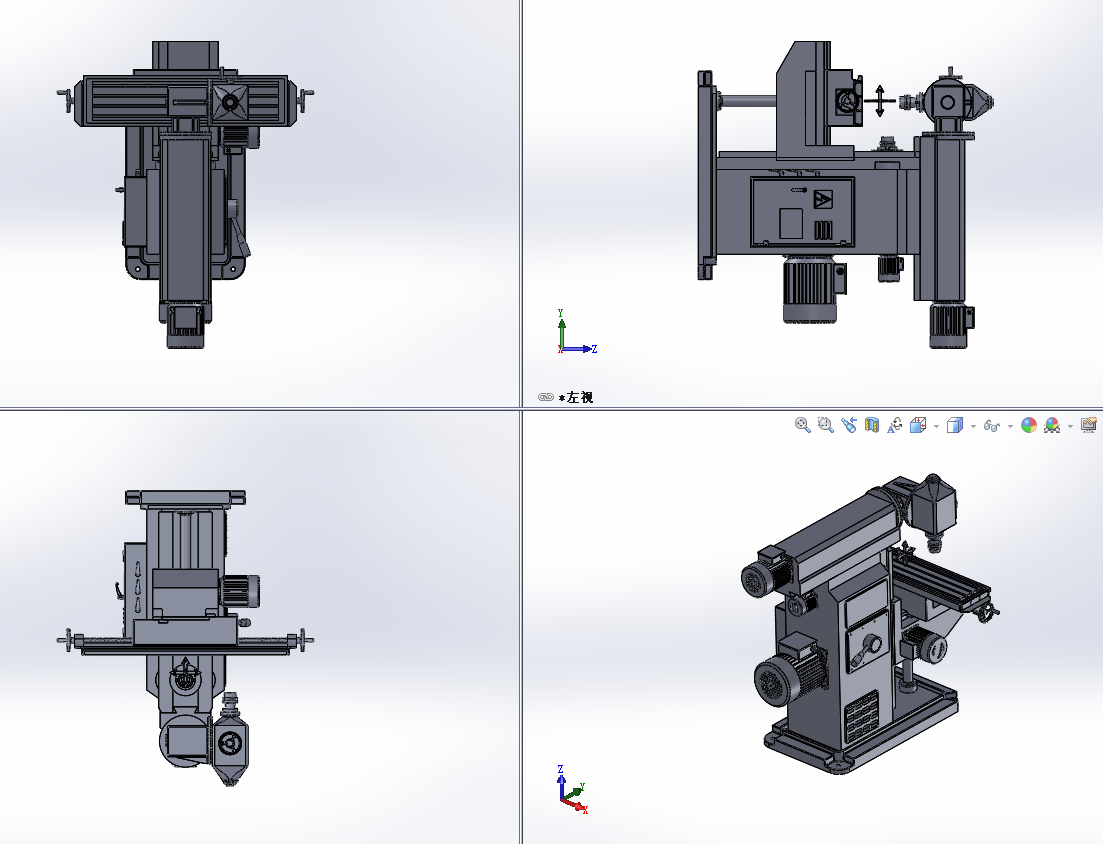Click the Previous View icon
Screen dimensions: 1103x844
point(849,425)
